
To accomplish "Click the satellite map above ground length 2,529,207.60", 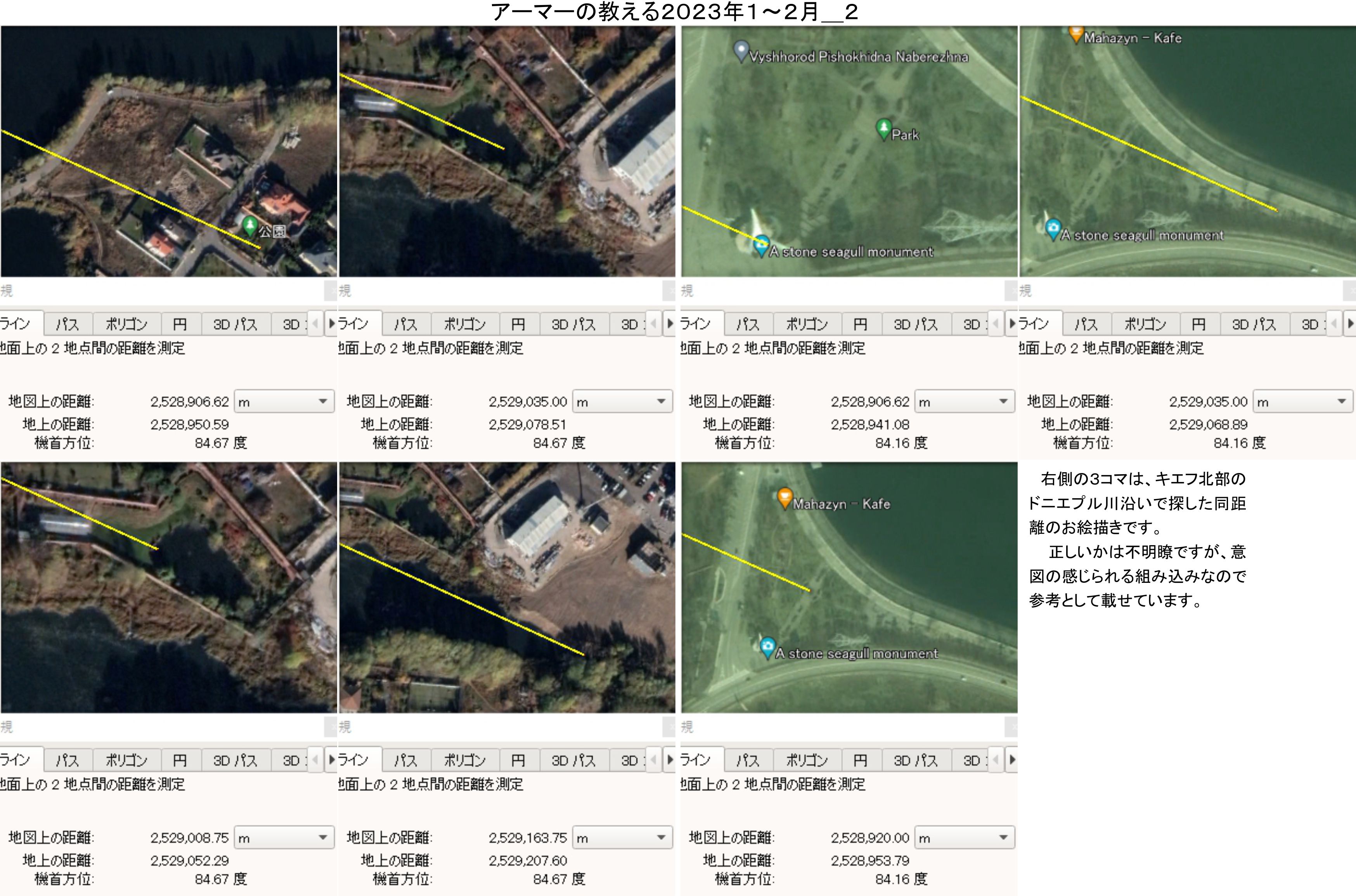I will (x=507, y=588).
